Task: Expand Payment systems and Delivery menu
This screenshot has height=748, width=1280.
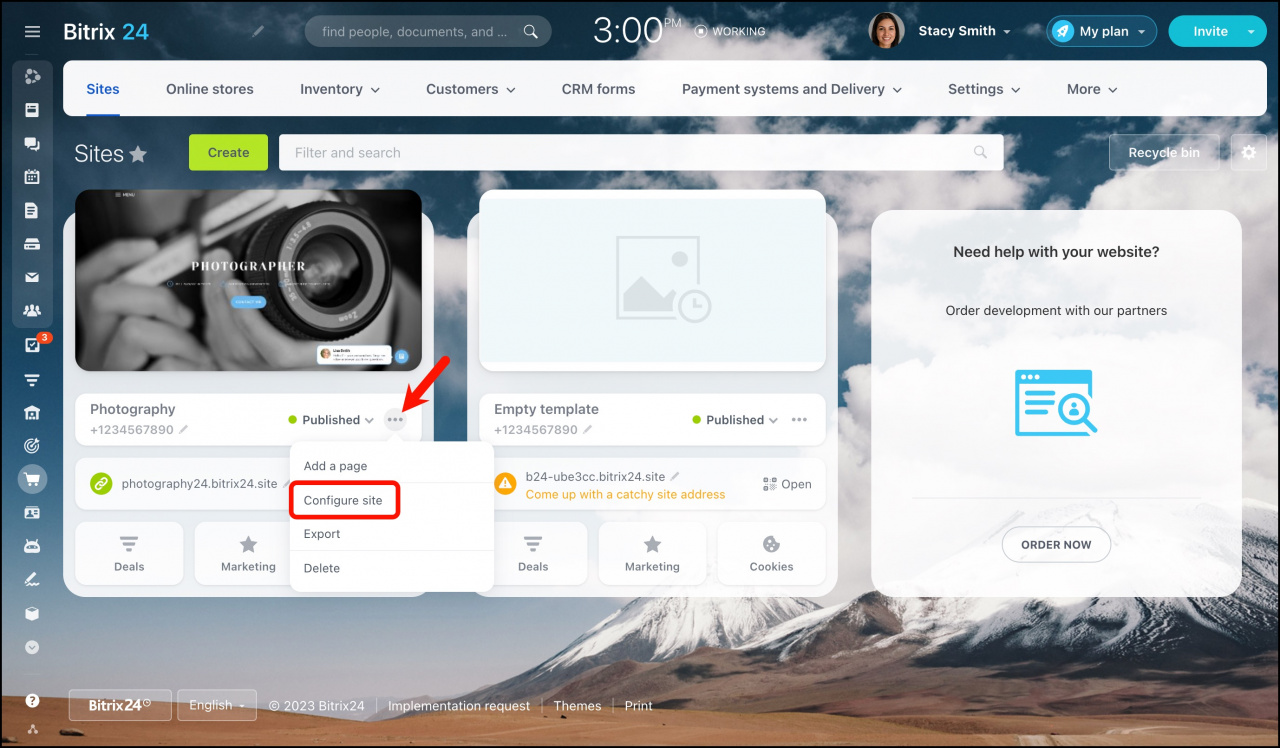Action: (792, 89)
